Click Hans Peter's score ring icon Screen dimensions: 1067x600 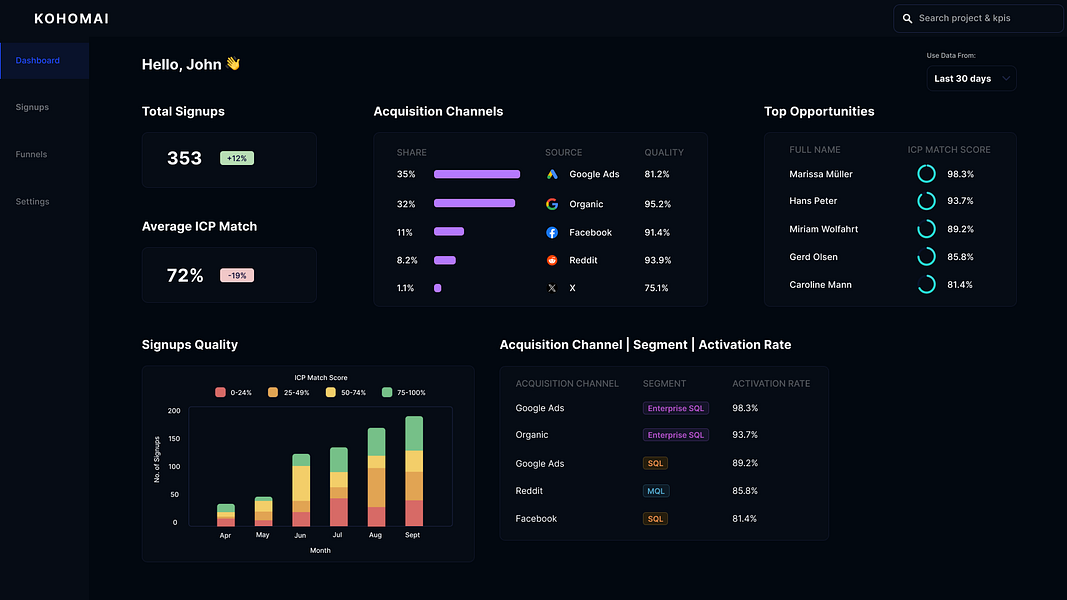[926, 201]
